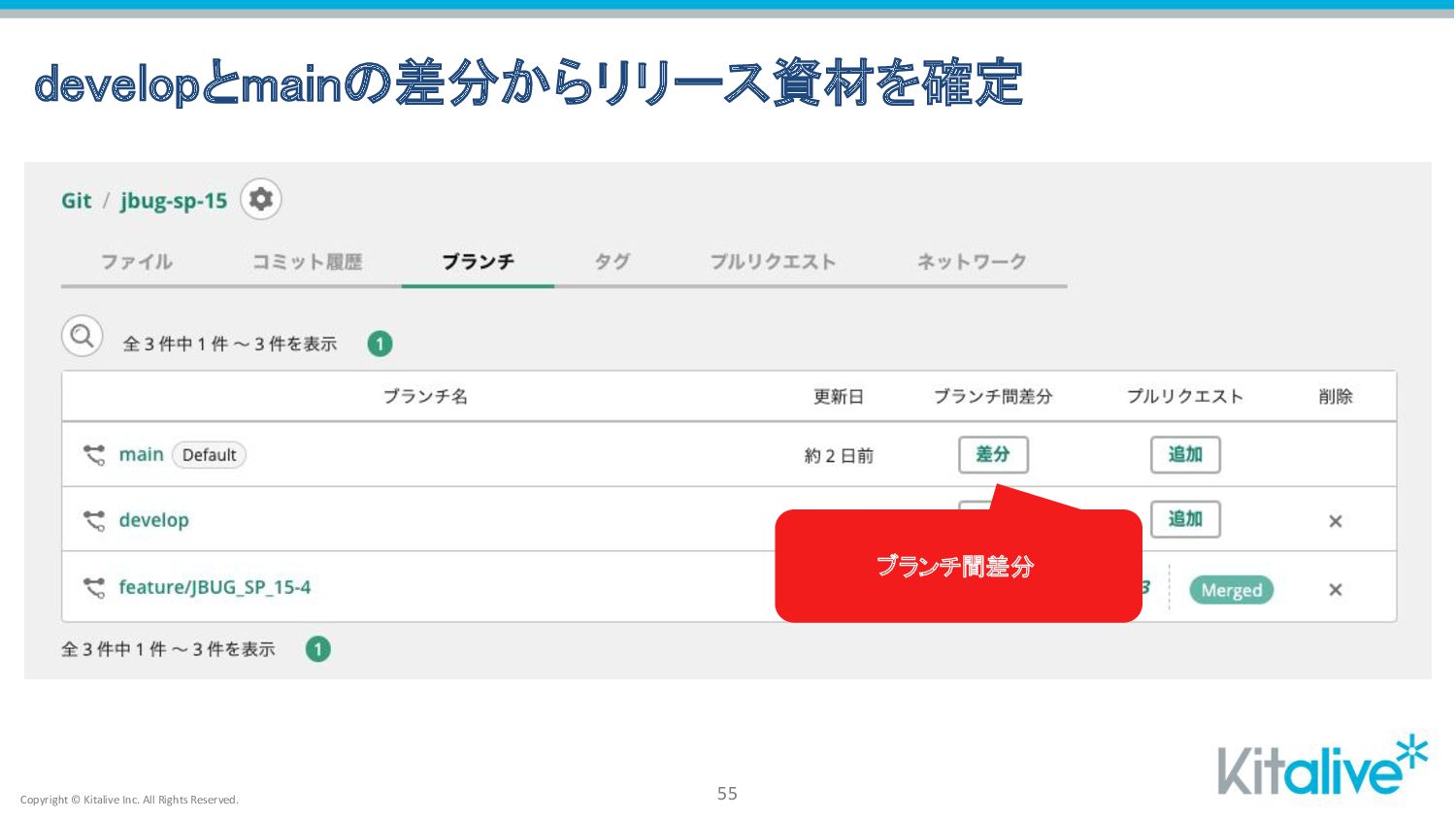The width and height of the screenshot is (1456, 819).
Task: Open the feature/JBUG_SP_15-4 branch link
Action: point(215,587)
